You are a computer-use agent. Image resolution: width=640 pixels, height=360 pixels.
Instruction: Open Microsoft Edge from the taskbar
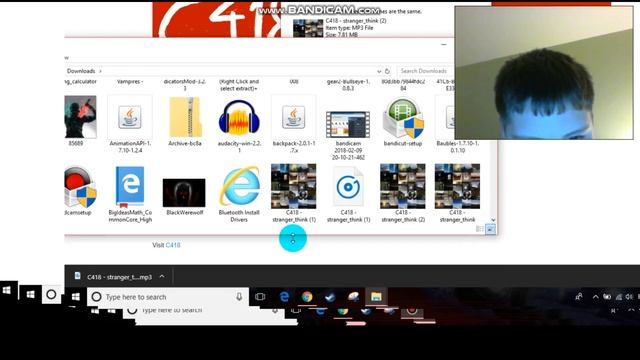point(284,297)
